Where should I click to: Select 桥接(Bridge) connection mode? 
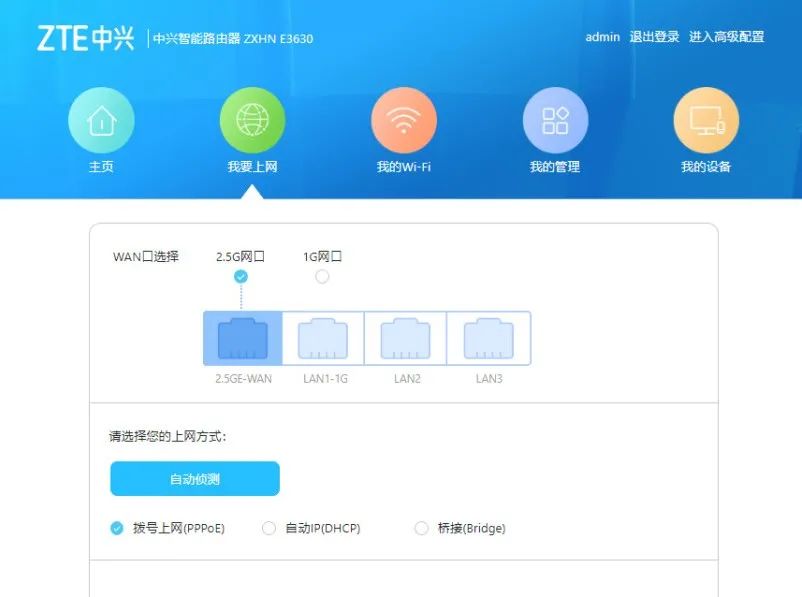(x=421, y=528)
